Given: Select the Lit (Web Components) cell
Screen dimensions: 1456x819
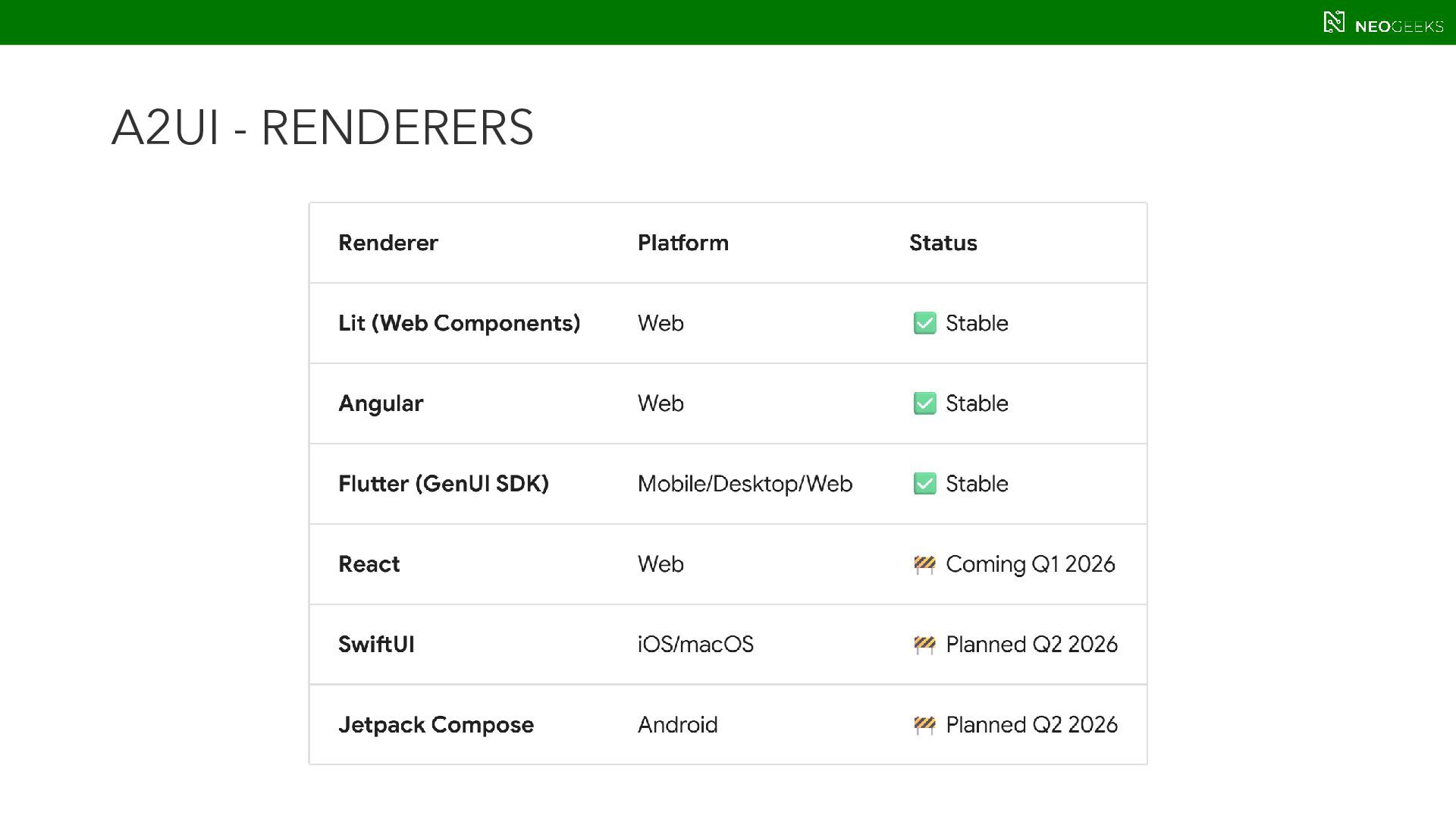Looking at the screenshot, I should pos(459,323).
